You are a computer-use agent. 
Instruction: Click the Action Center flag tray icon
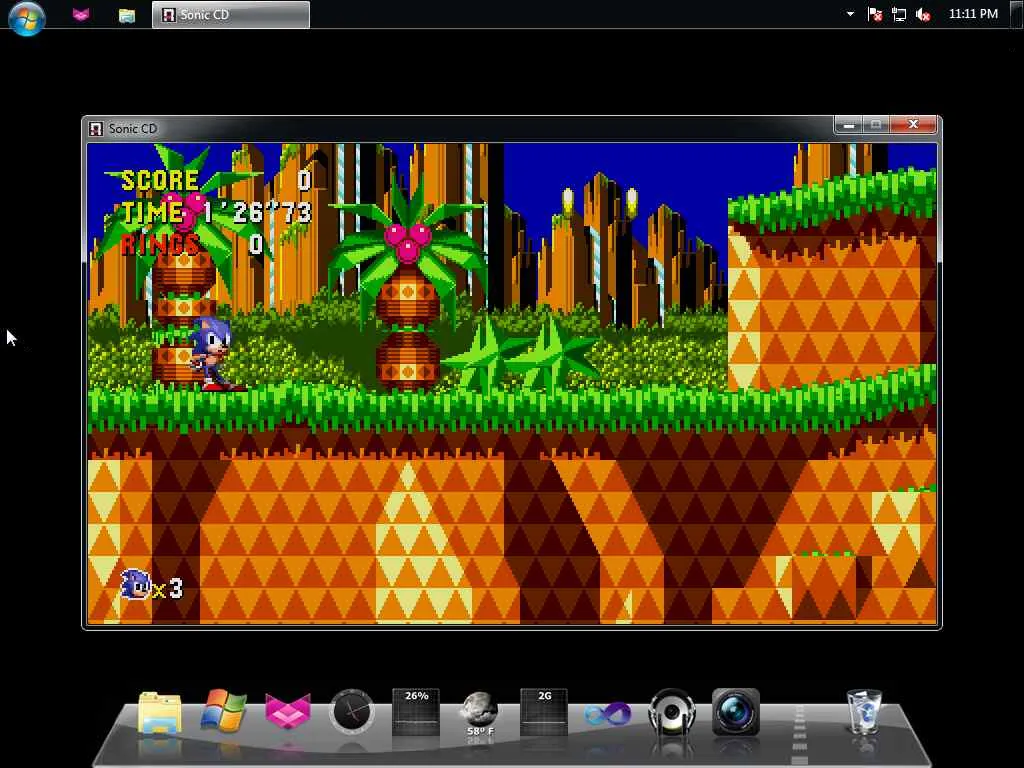(874, 14)
